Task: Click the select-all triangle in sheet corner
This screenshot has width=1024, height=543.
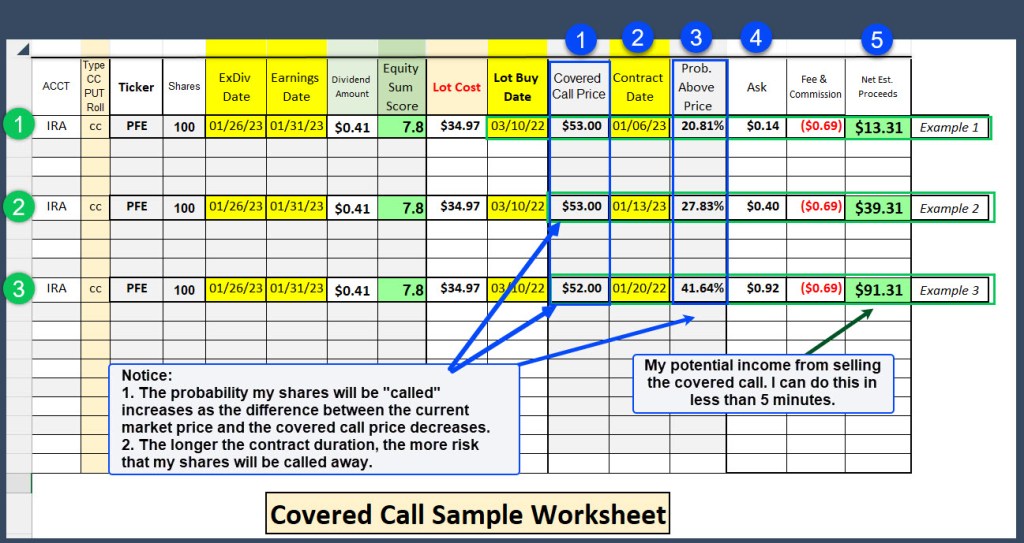Action: [x=22, y=50]
